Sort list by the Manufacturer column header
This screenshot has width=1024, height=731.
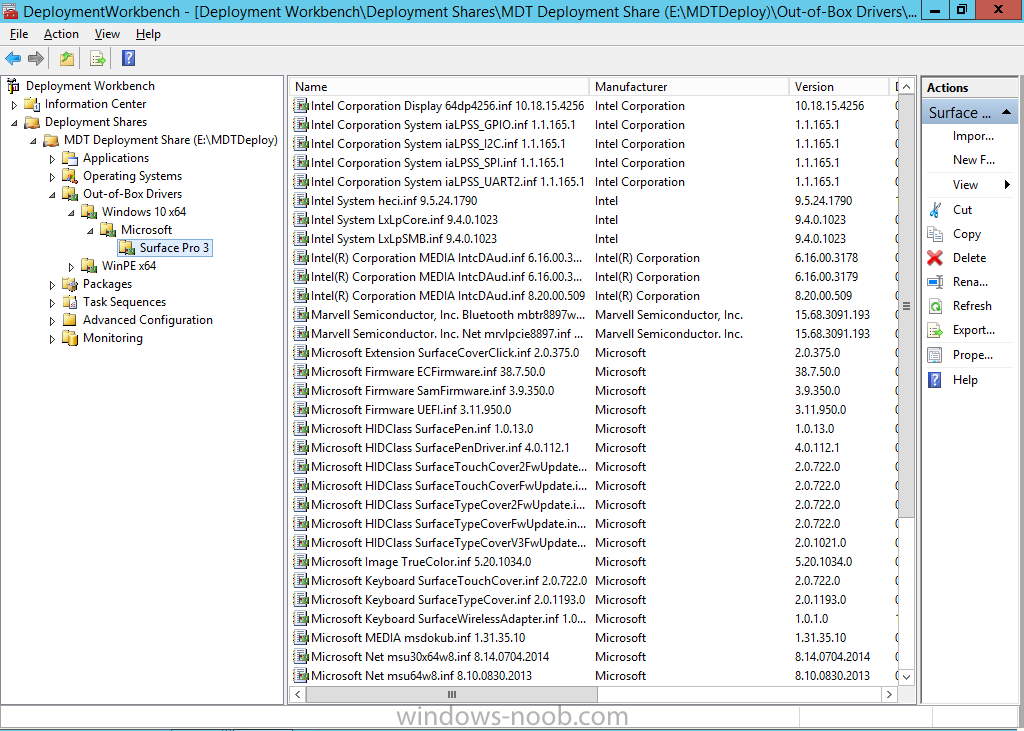click(690, 86)
